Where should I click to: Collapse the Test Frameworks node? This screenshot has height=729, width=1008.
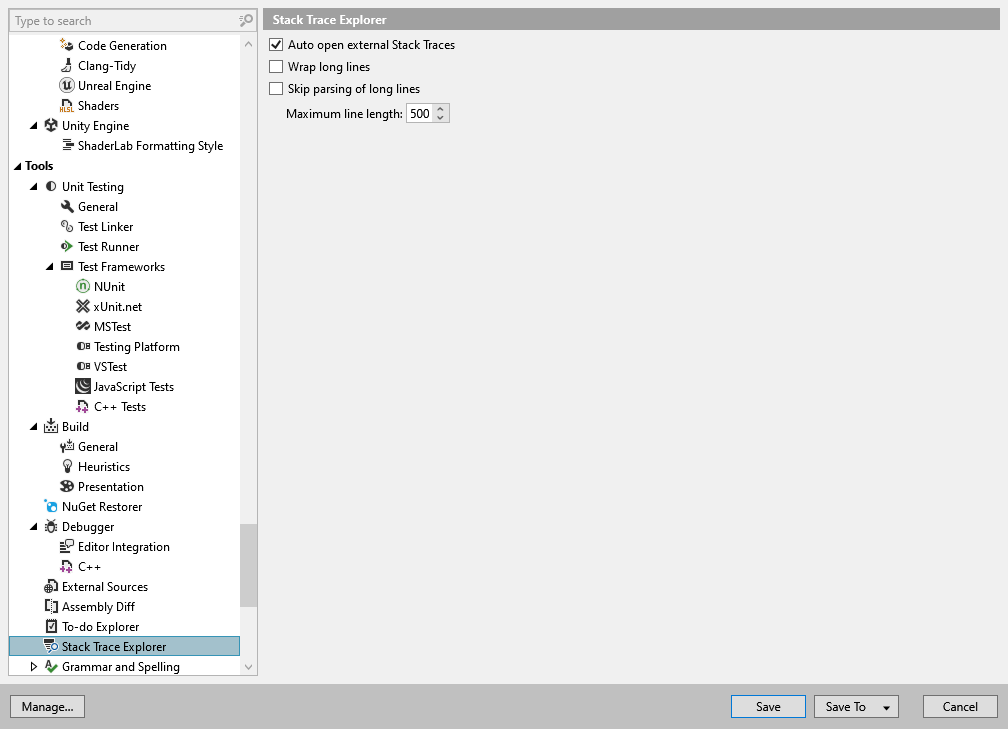click(51, 266)
